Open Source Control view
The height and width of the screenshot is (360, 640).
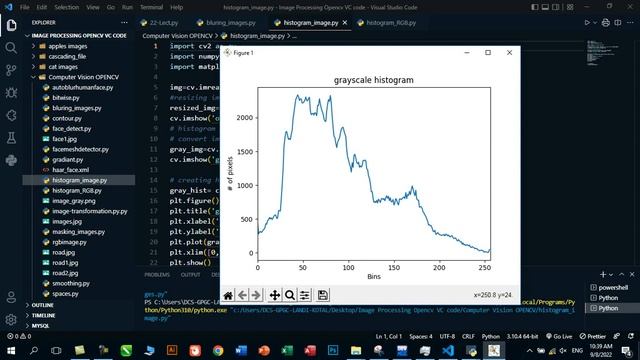[x=11, y=70]
